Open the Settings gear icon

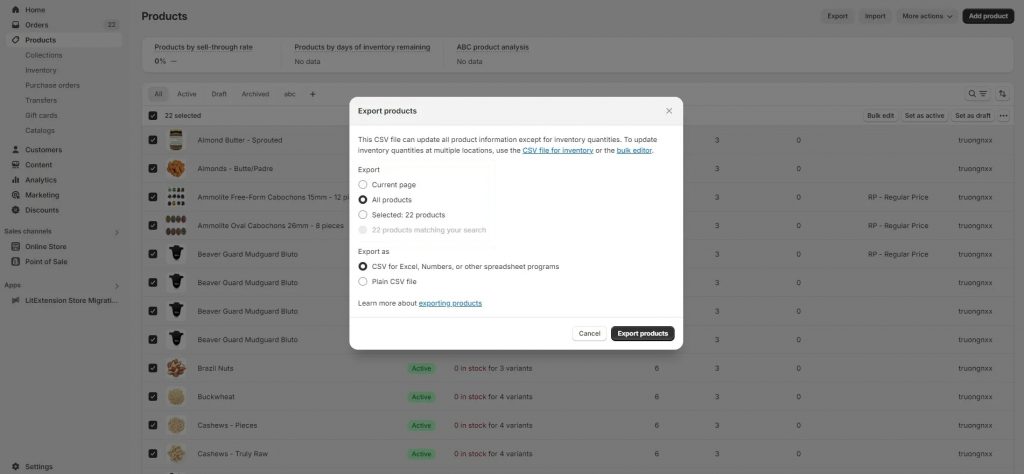tap(16, 466)
